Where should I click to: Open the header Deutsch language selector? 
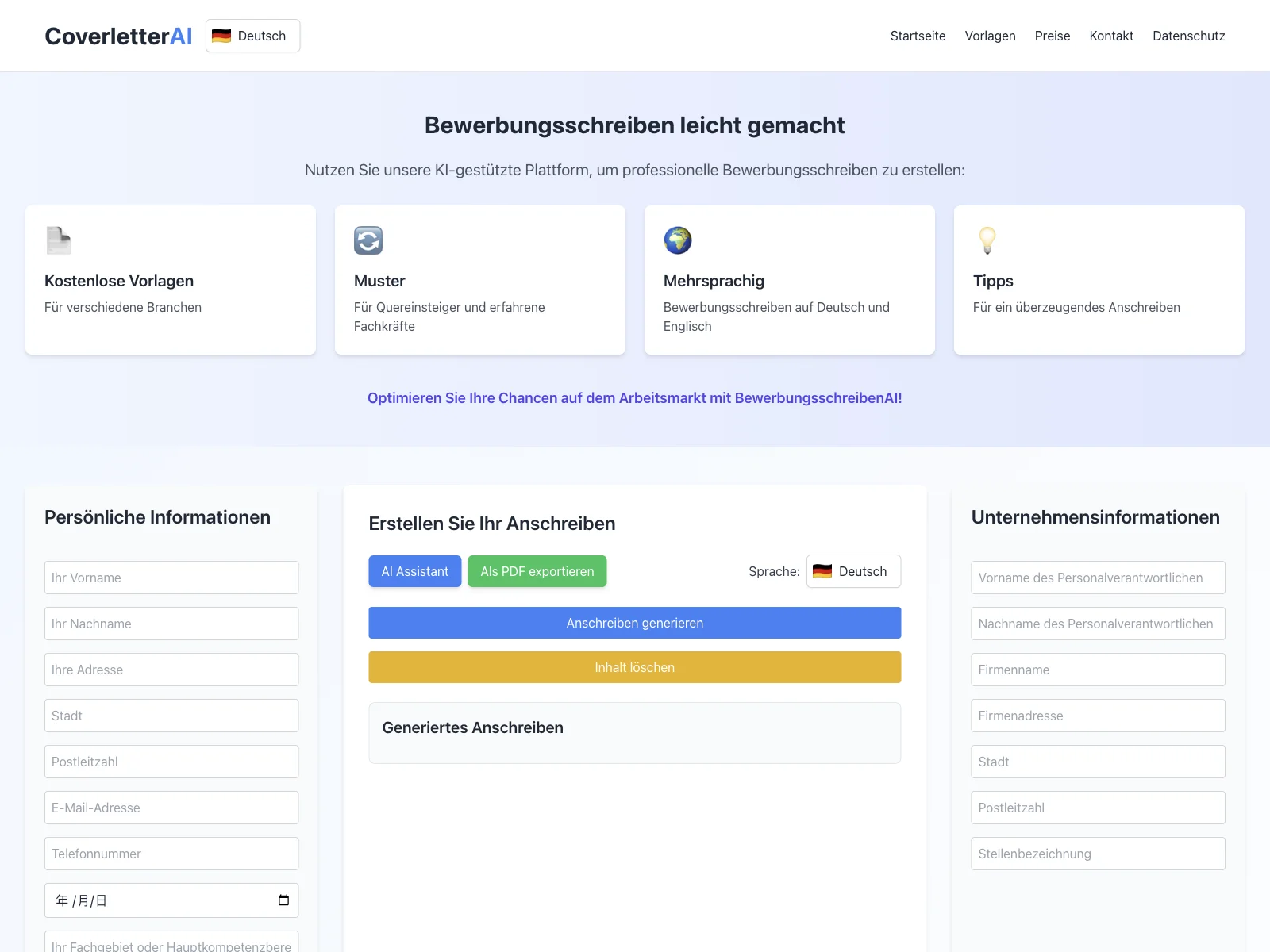pyautogui.click(x=252, y=36)
